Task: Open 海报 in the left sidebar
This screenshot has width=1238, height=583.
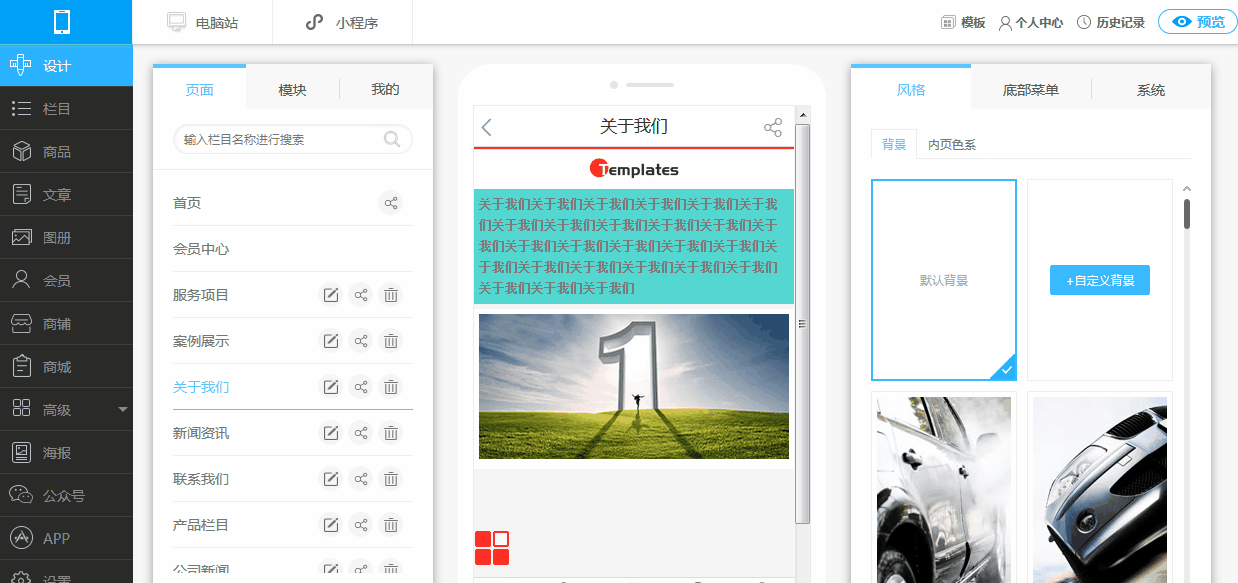Action: (66, 453)
